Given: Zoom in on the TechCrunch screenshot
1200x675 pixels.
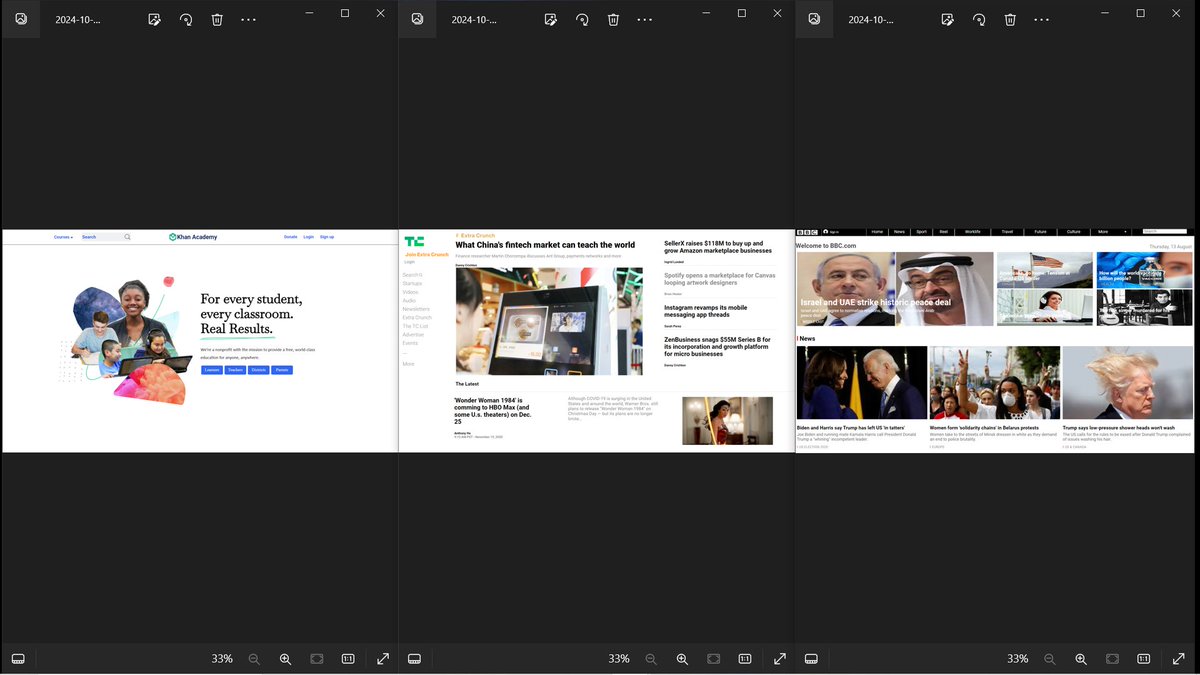Looking at the screenshot, I should (x=682, y=659).
